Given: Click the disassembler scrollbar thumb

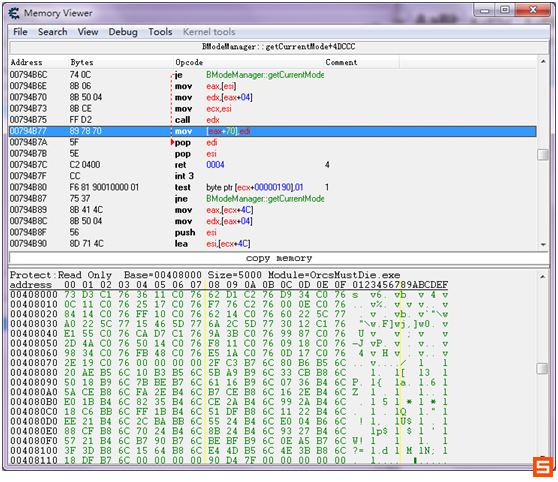Looking at the screenshot, I should pyautogui.click(x=543, y=155).
